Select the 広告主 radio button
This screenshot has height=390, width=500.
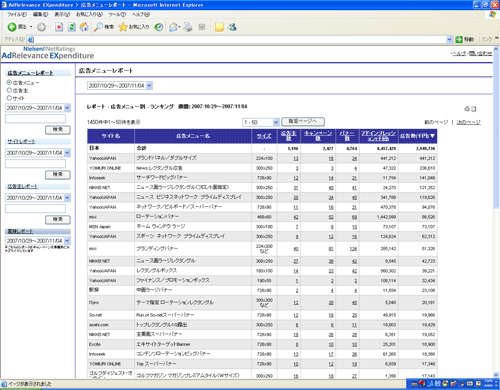tap(9, 90)
